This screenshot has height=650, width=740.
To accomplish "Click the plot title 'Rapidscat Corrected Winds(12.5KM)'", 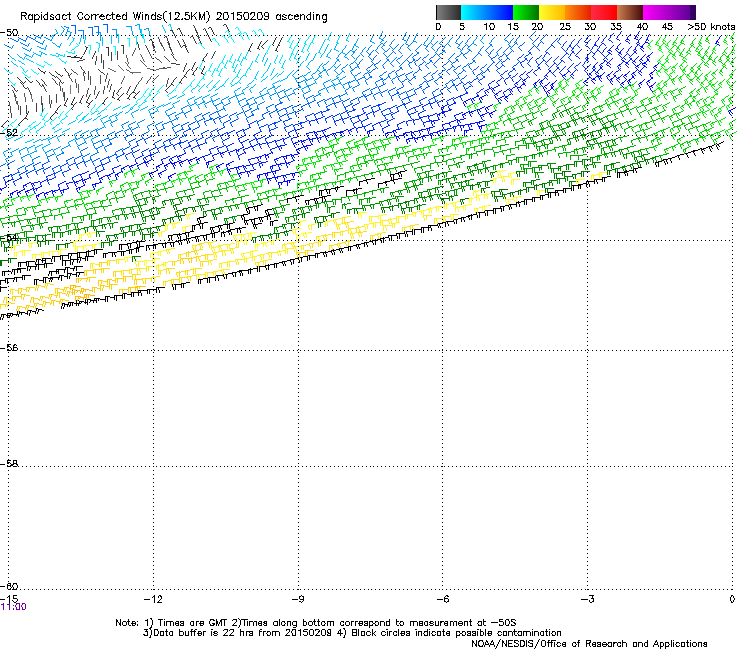I will pyautogui.click(x=115, y=16).
